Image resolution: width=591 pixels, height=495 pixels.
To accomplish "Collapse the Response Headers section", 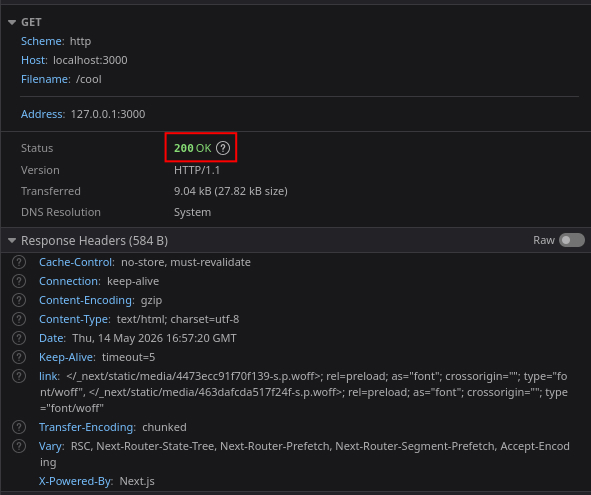I will 12,241.
